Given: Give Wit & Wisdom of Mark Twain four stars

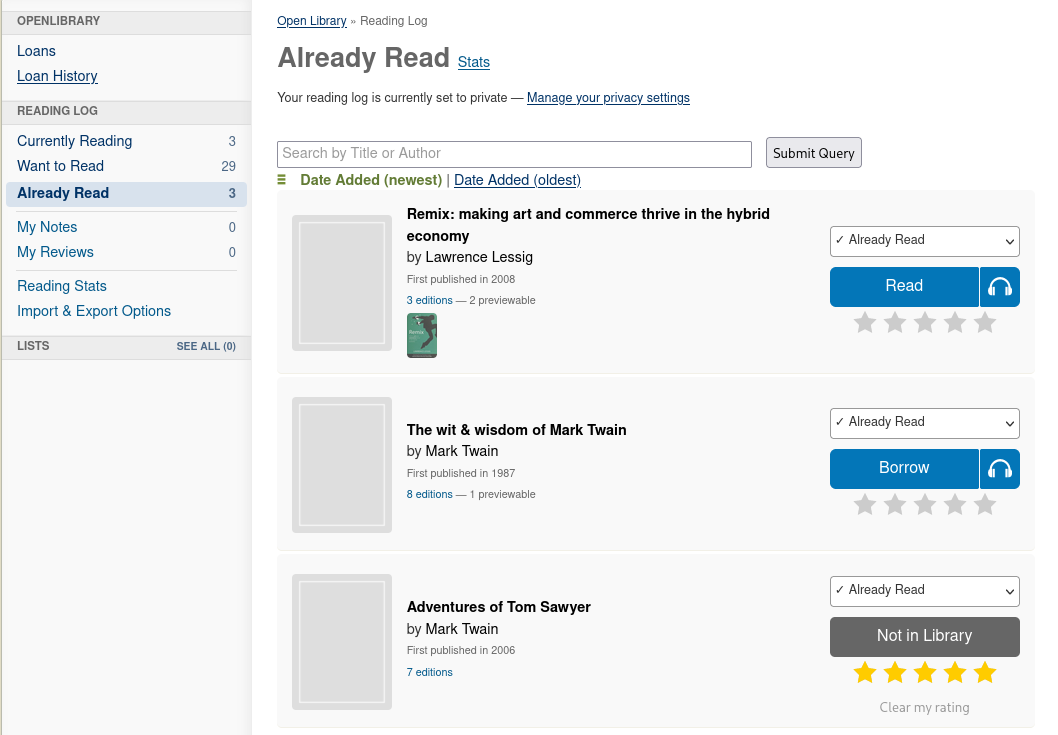Looking at the screenshot, I should pyautogui.click(x=955, y=504).
